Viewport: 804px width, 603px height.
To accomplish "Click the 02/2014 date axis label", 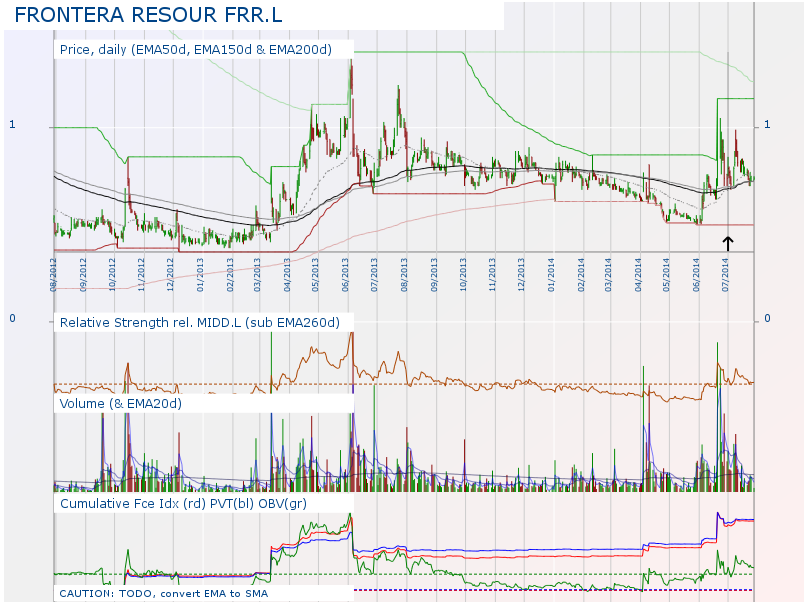I will tap(581, 275).
